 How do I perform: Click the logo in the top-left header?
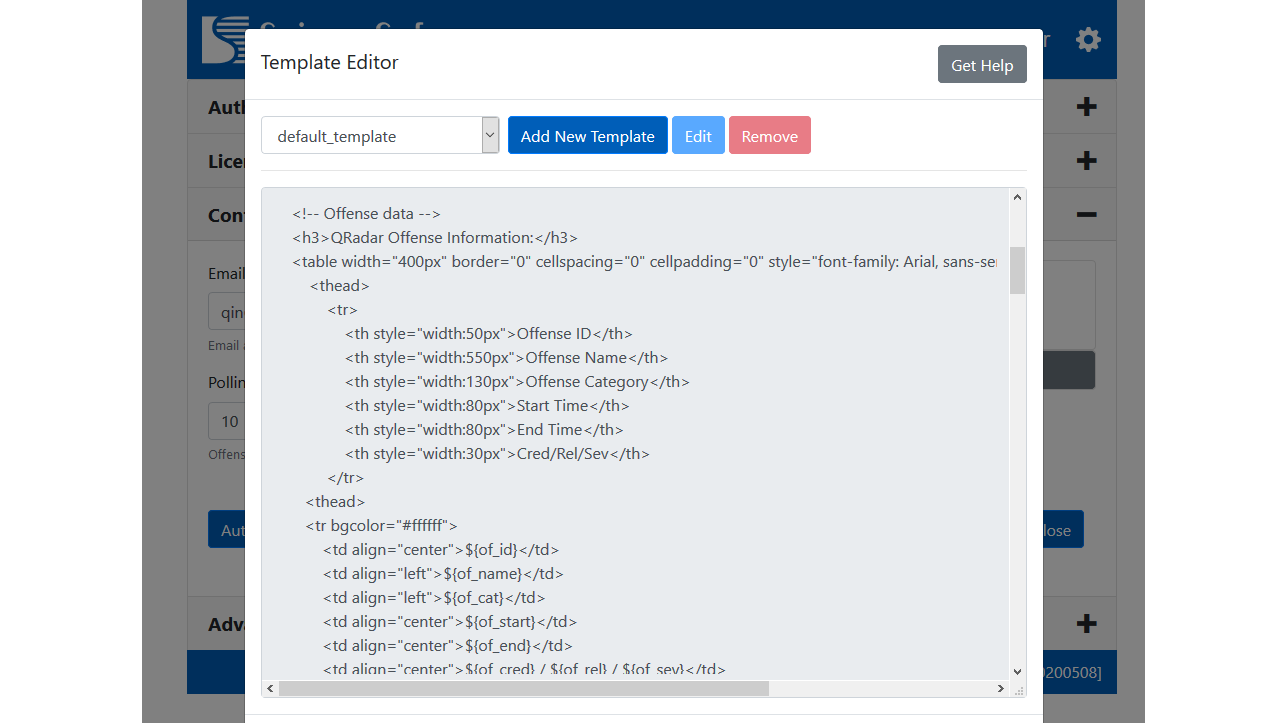click(x=223, y=42)
